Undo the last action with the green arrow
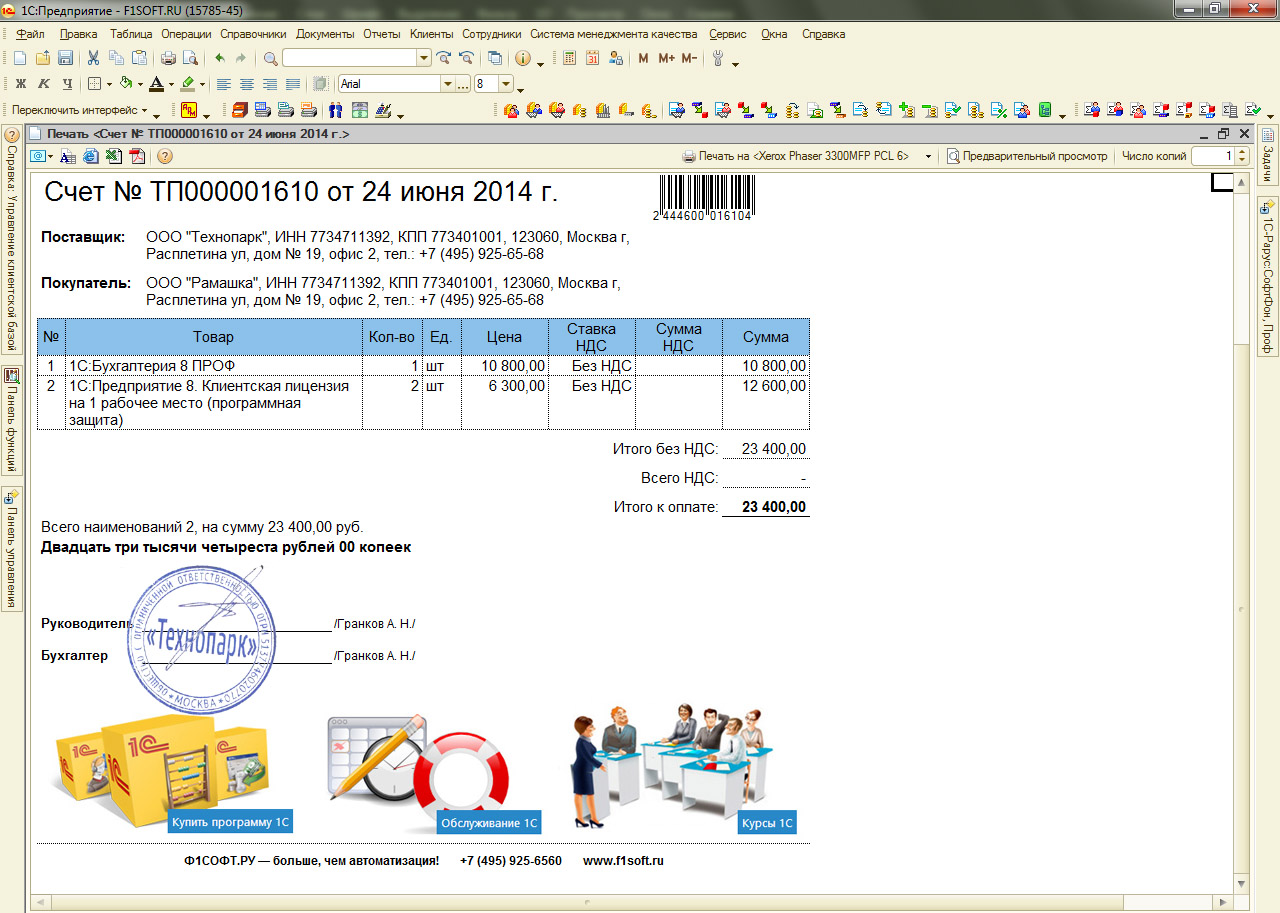Screen dimensions: 1280x913 click(220, 58)
